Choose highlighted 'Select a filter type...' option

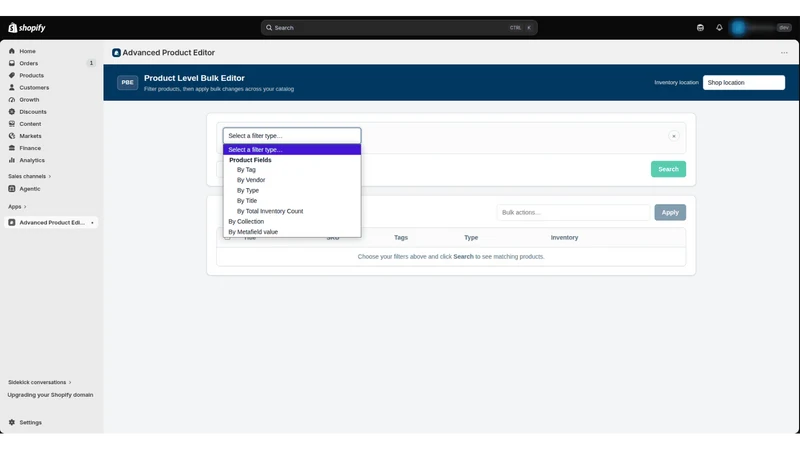point(292,149)
